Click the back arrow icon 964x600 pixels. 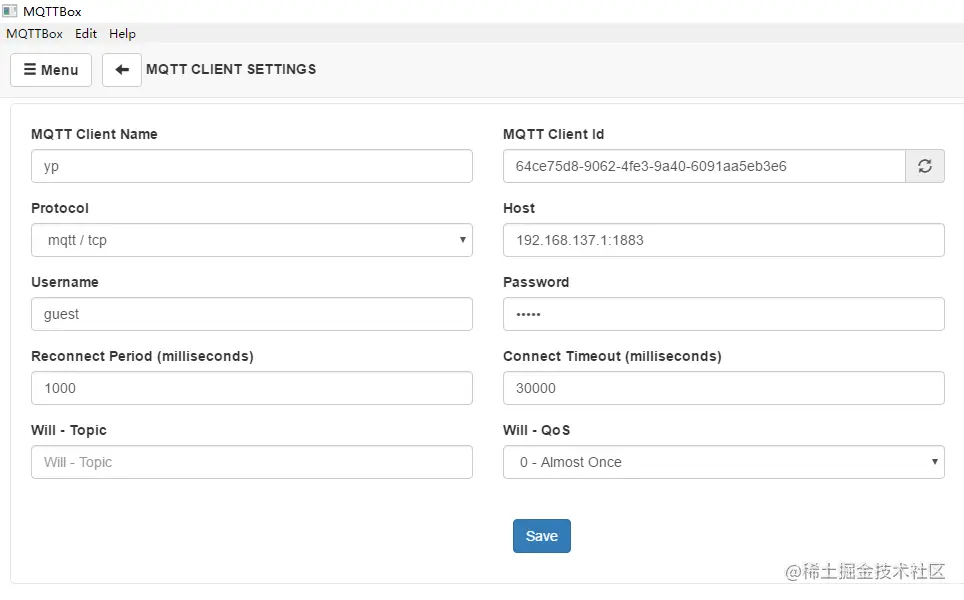pyautogui.click(x=122, y=70)
